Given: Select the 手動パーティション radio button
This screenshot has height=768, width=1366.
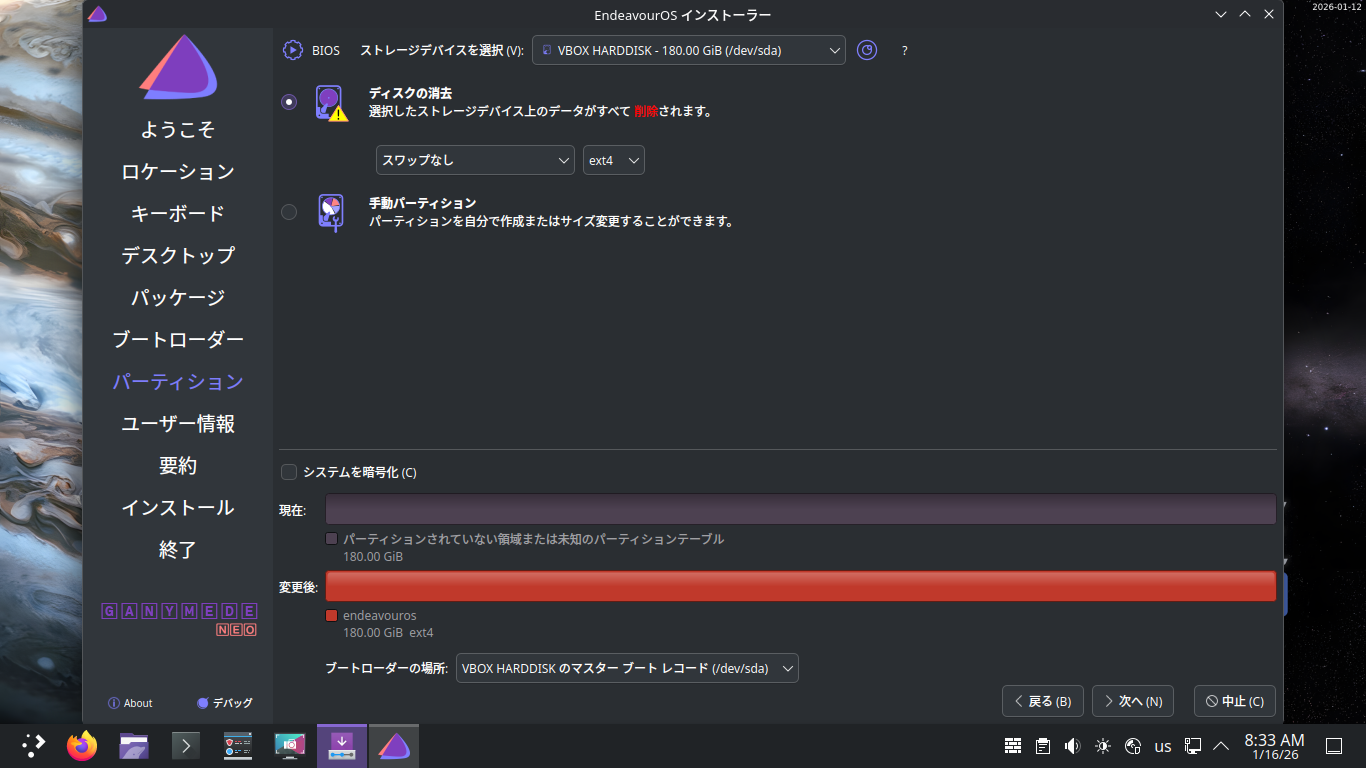Looking at the screenshot, I should click(289, 212).
